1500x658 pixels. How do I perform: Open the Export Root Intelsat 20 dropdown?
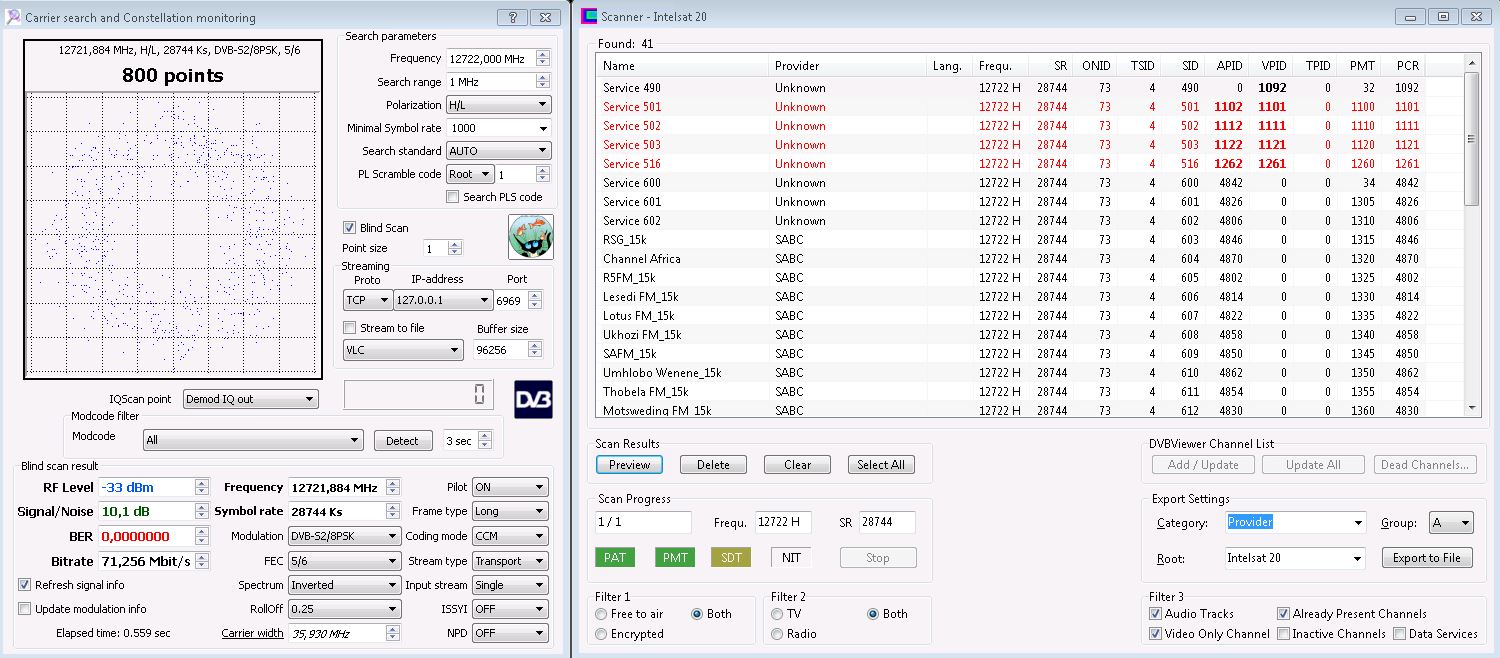pos(1296,558)
